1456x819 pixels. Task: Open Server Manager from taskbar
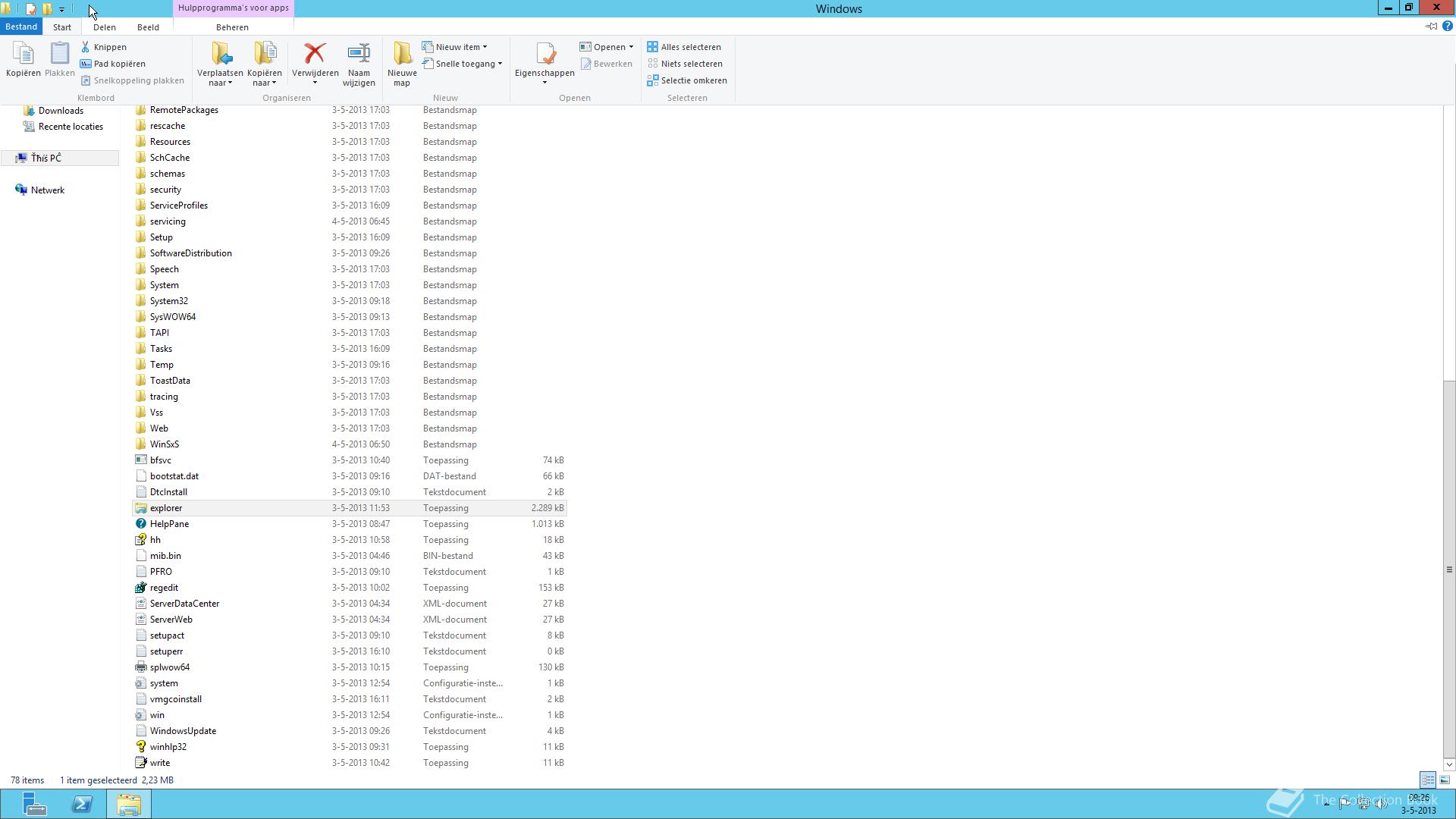coord(34,804)
